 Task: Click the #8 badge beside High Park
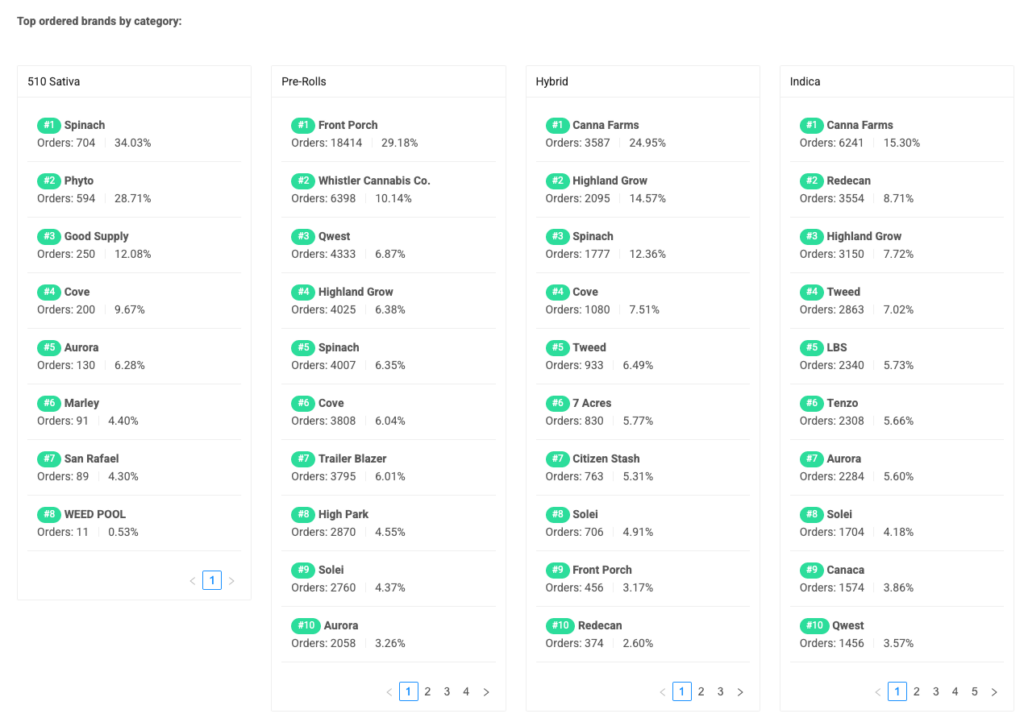[303, 514]
